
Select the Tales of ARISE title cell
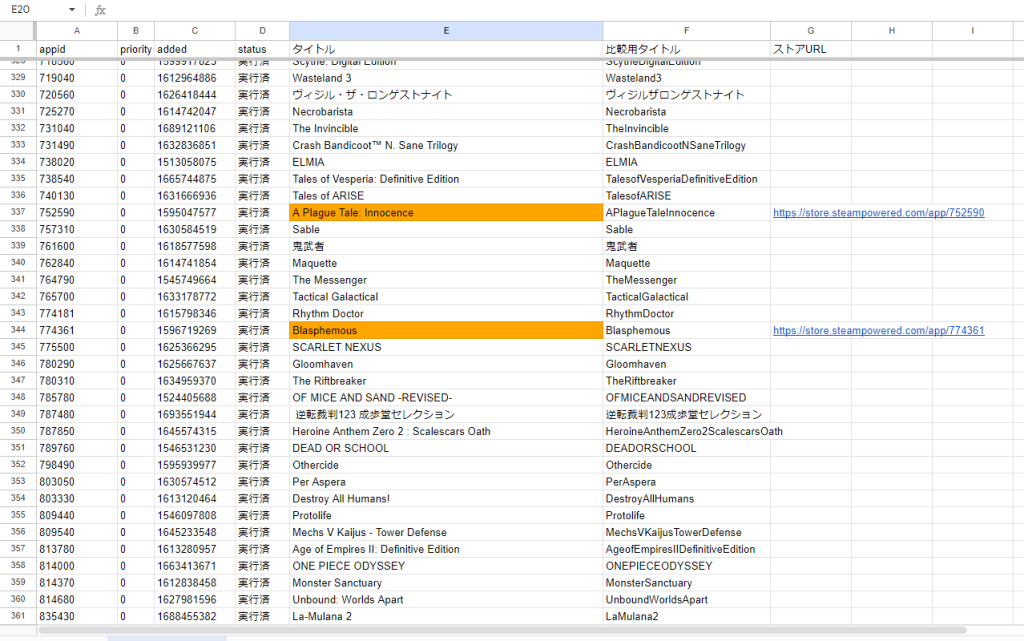click(446, 196)
